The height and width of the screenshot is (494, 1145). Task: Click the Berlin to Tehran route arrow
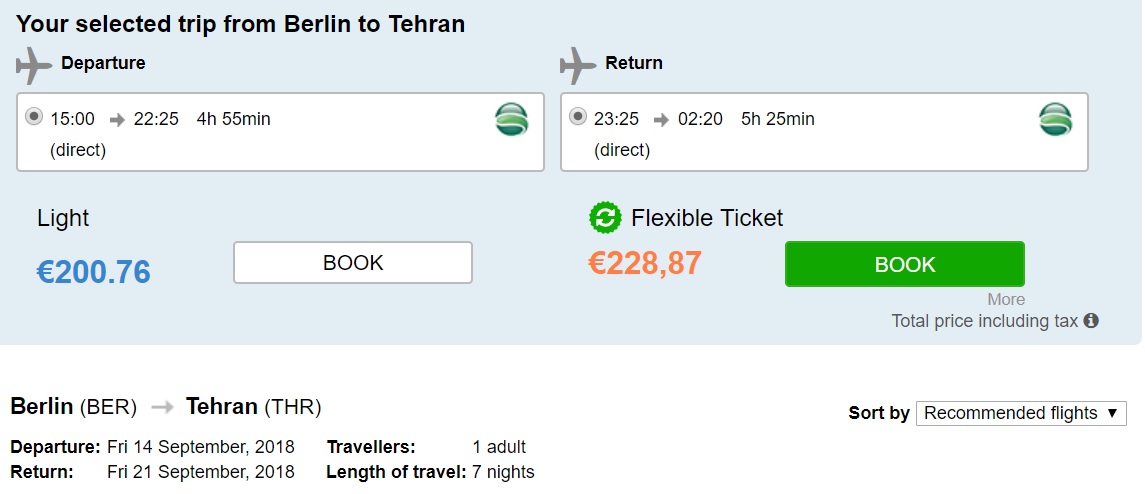[x=162, y=407]
